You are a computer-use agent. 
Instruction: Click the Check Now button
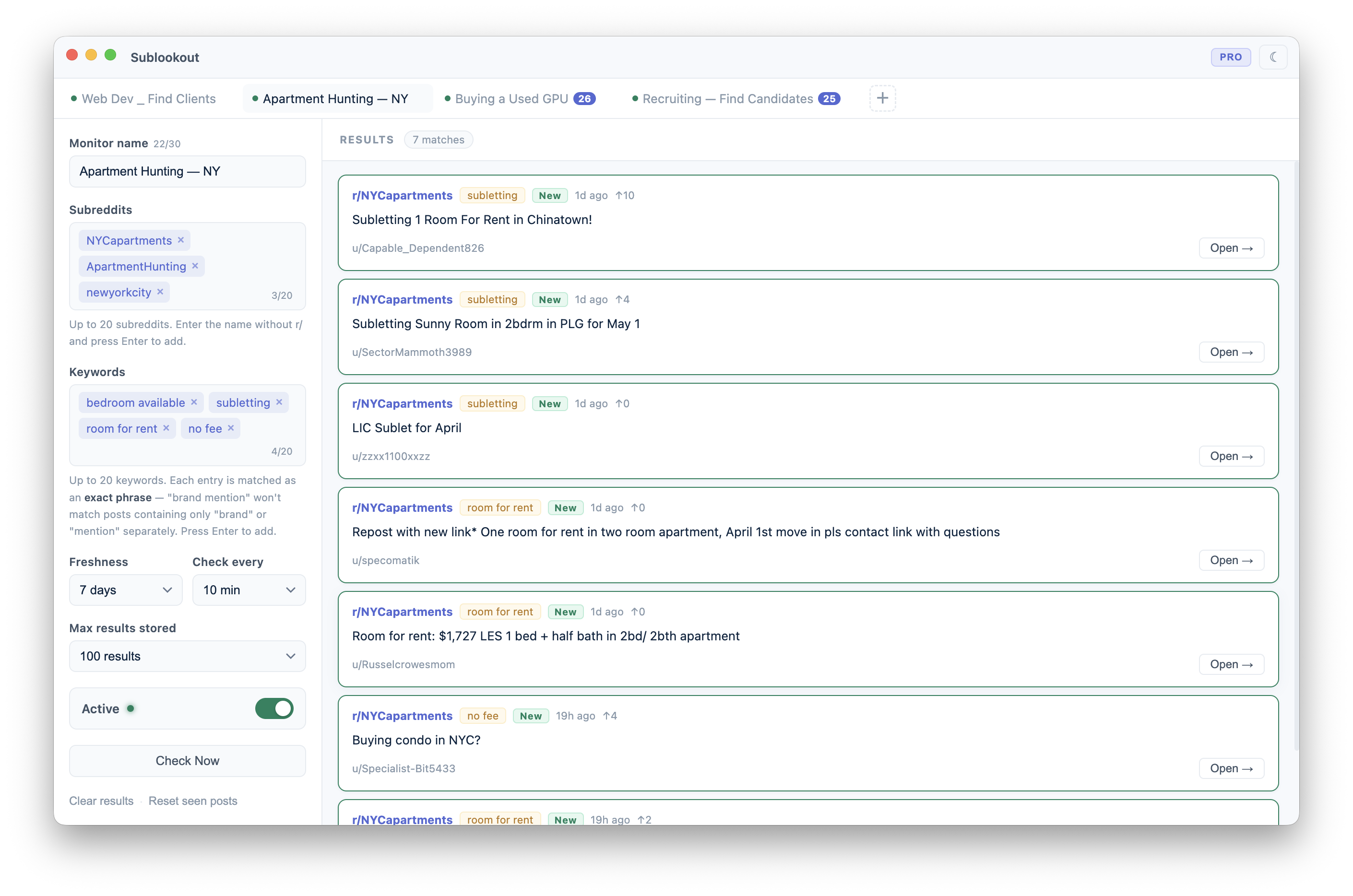(x=187, y=761)
